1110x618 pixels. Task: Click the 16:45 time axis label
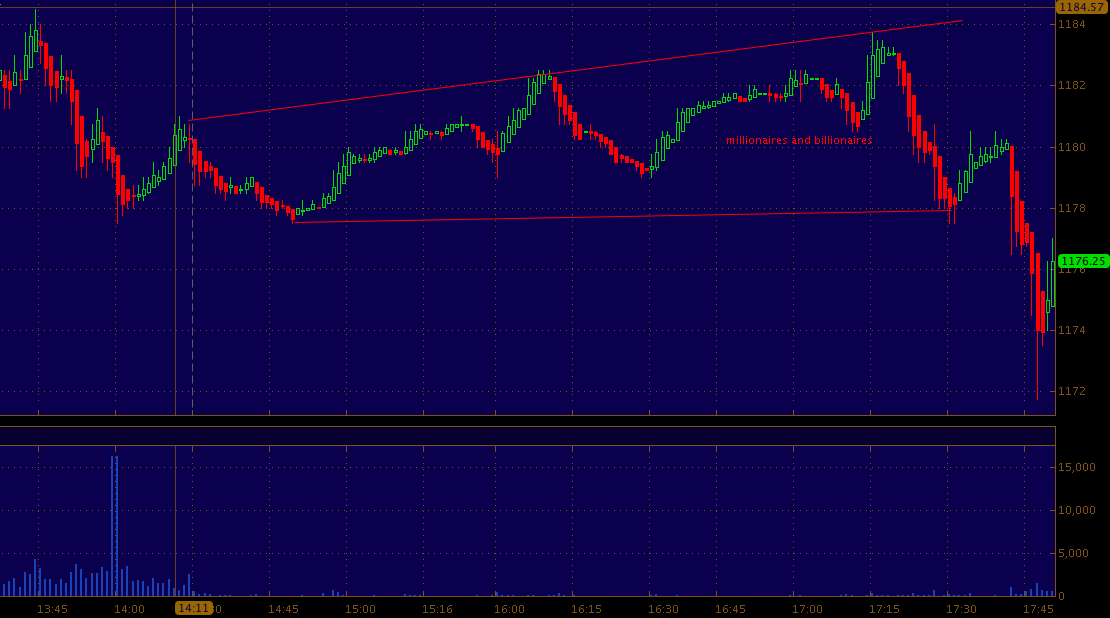point(730,610)
